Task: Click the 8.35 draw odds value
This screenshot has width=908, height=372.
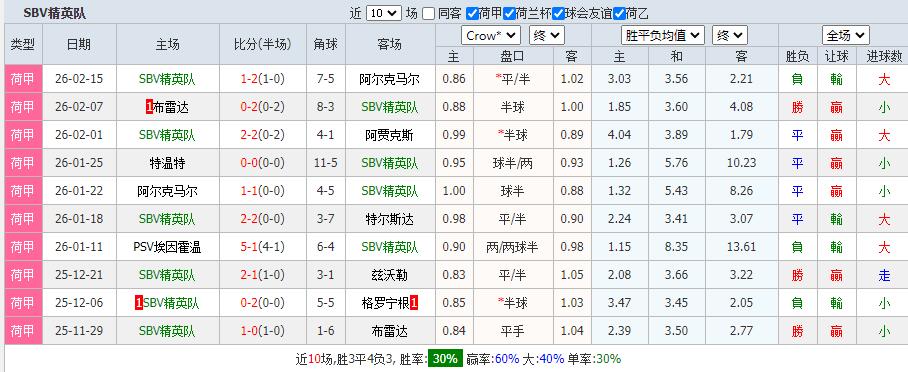Action: coord(676,247)
